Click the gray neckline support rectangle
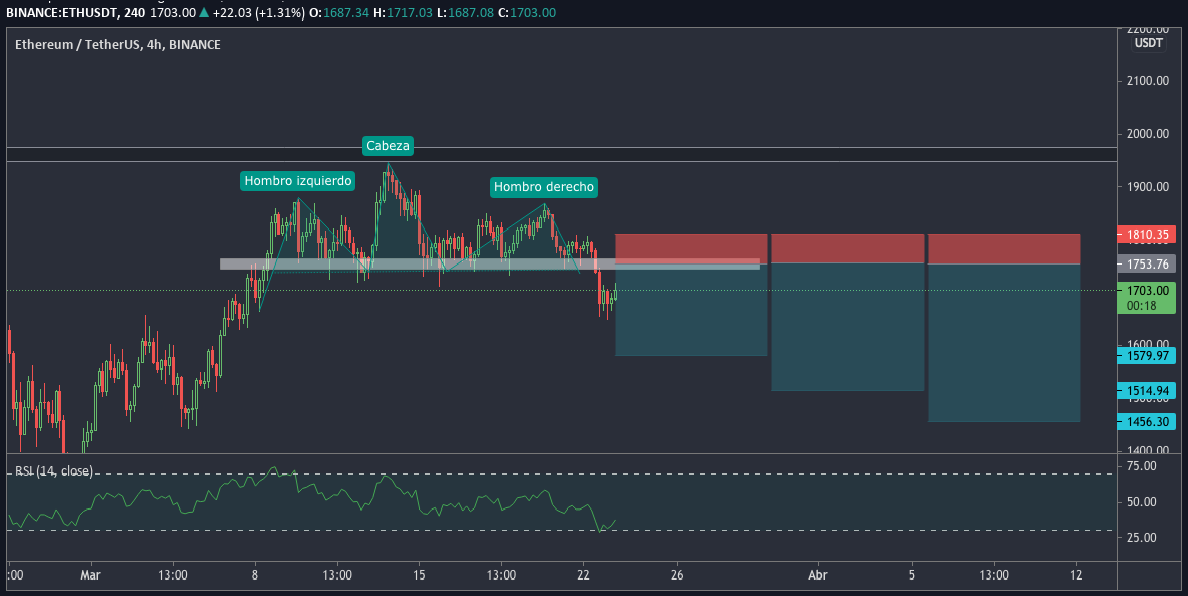The height and width of the screenshot is (596, 1188). pyautogui.click(x=489, y=264)
